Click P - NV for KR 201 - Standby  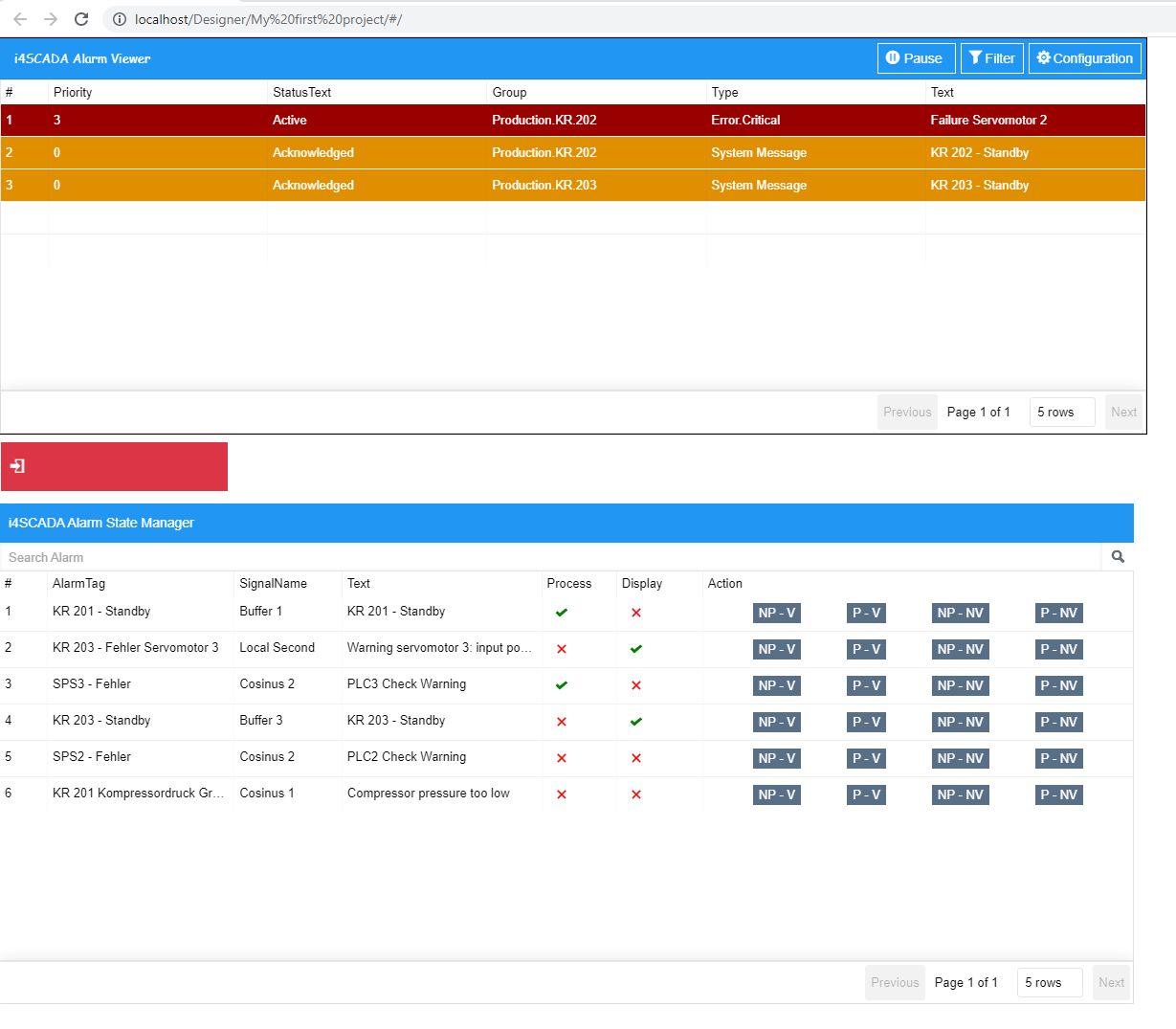[x=1059, y=613]
